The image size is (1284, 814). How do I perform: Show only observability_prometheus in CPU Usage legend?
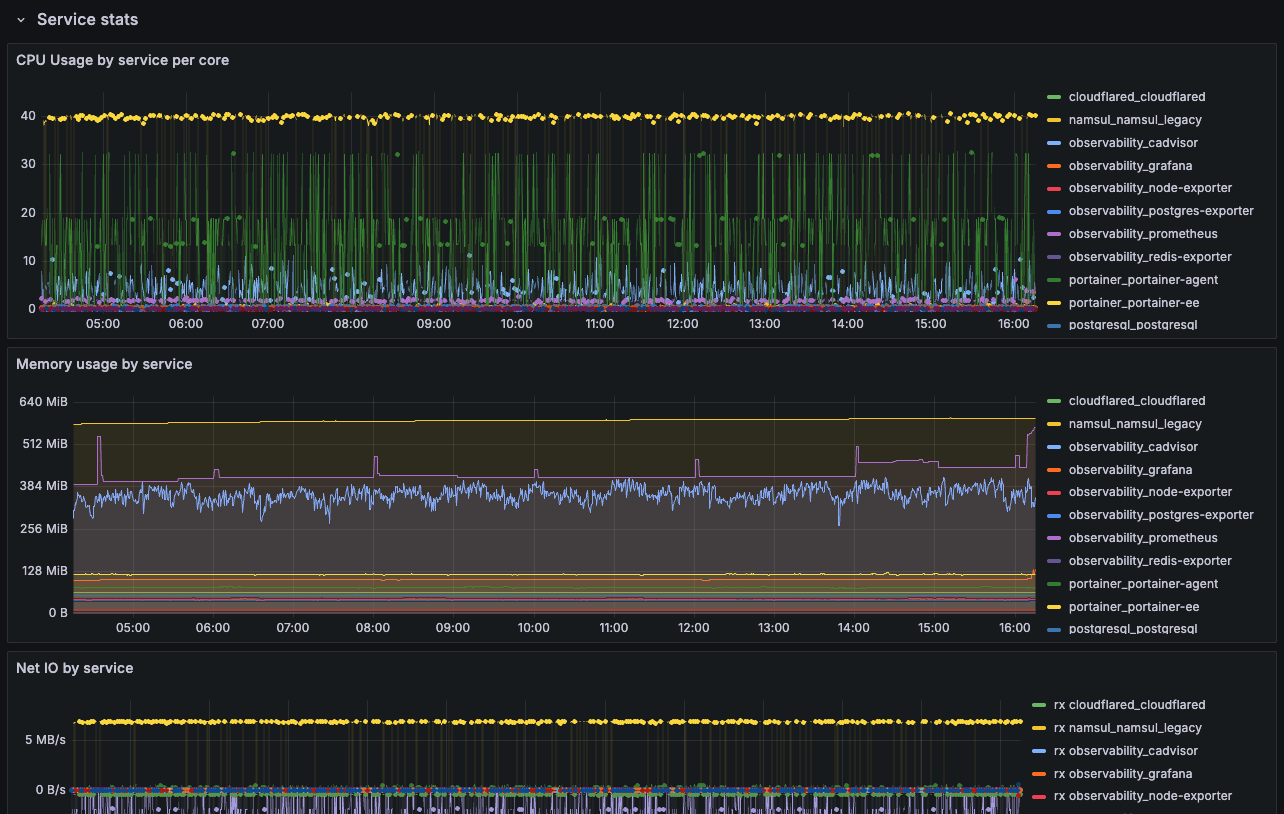click(1143, 234)
